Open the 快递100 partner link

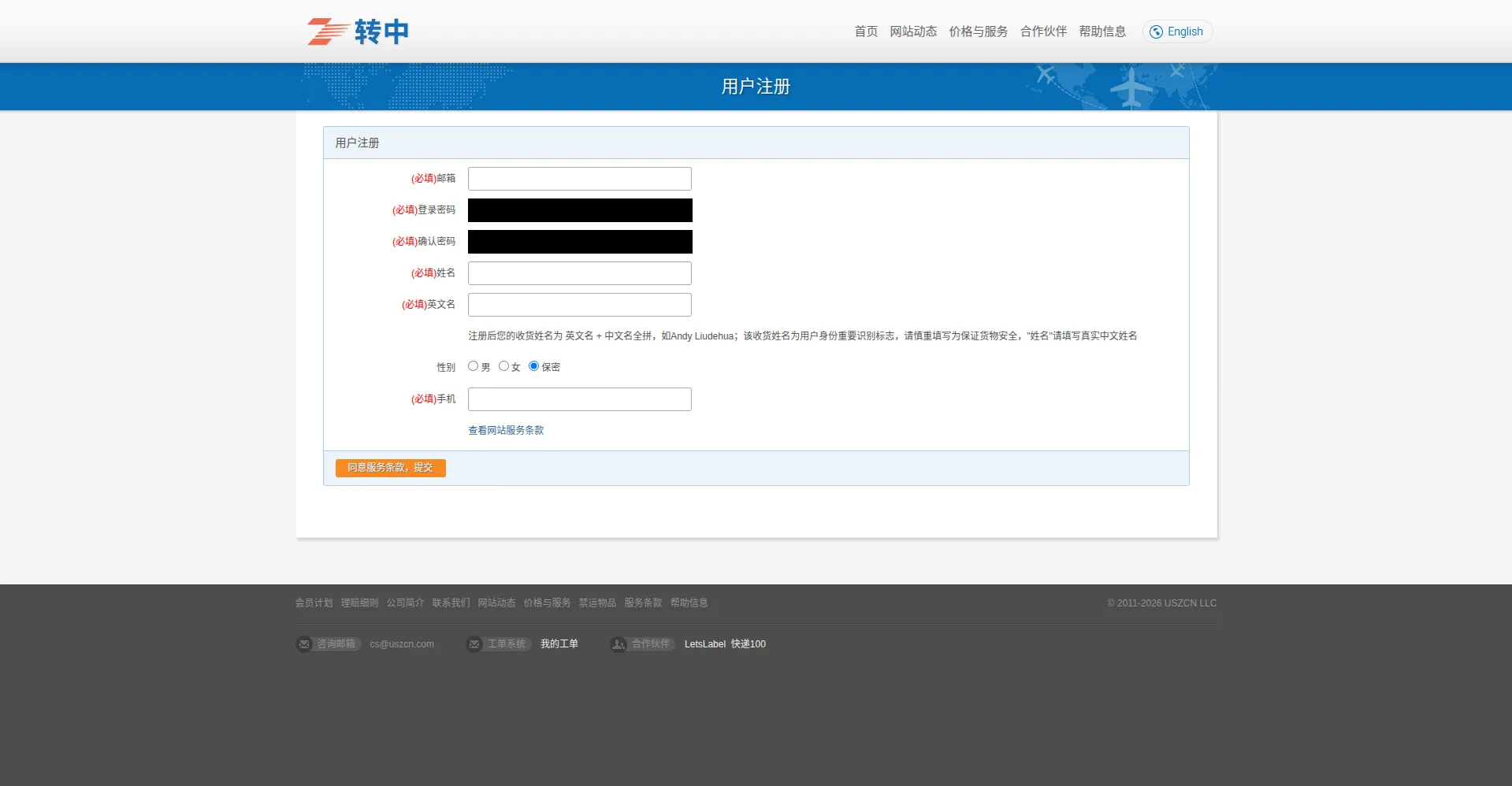point(749,644)
